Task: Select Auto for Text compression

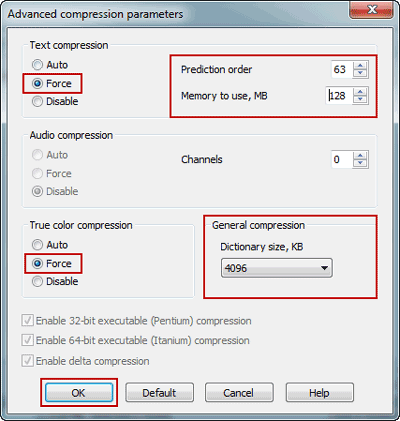Action: [50, 65]
